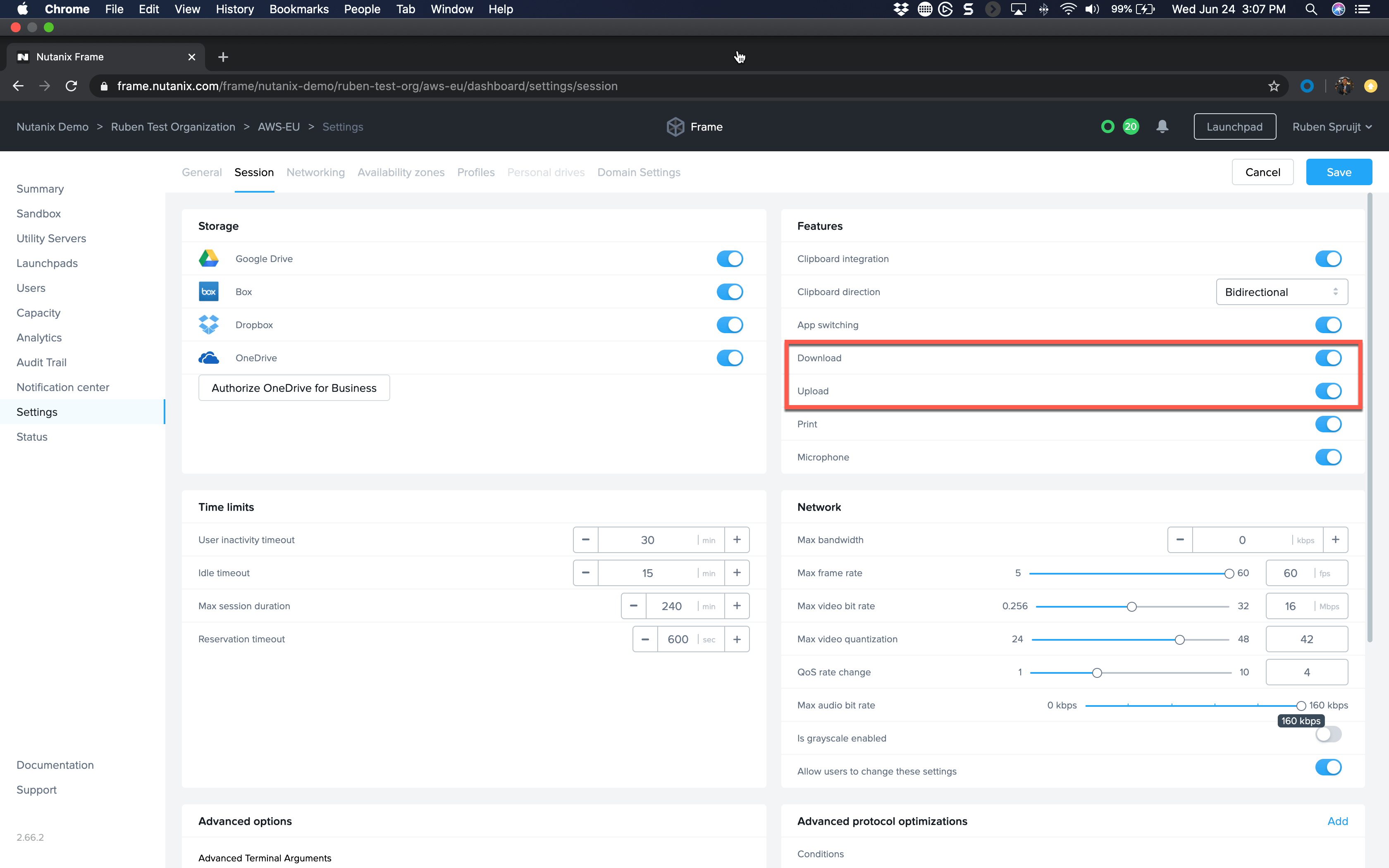The image size is (1389, 868).
Task: Bookmark page with the star icon
Action: click(1274, 86)
